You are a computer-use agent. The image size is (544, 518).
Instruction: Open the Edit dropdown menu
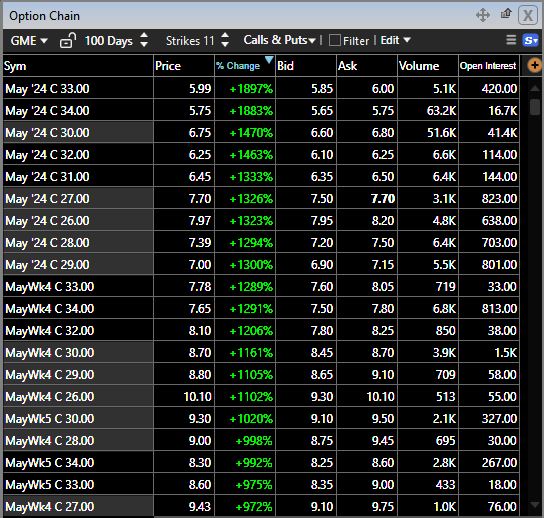click(x=396, y=40)
